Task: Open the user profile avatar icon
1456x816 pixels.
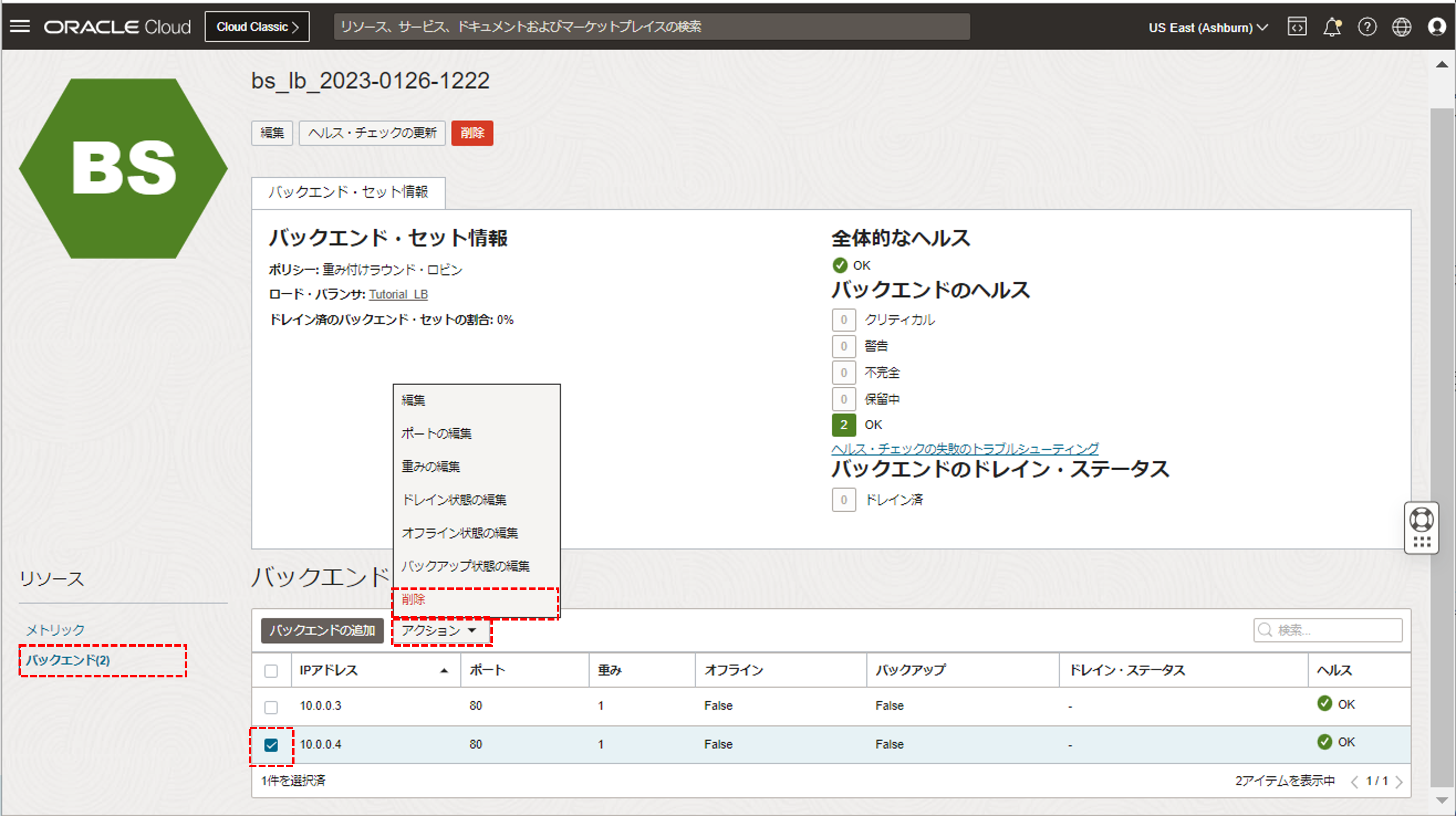Action: click(1436, 26)
